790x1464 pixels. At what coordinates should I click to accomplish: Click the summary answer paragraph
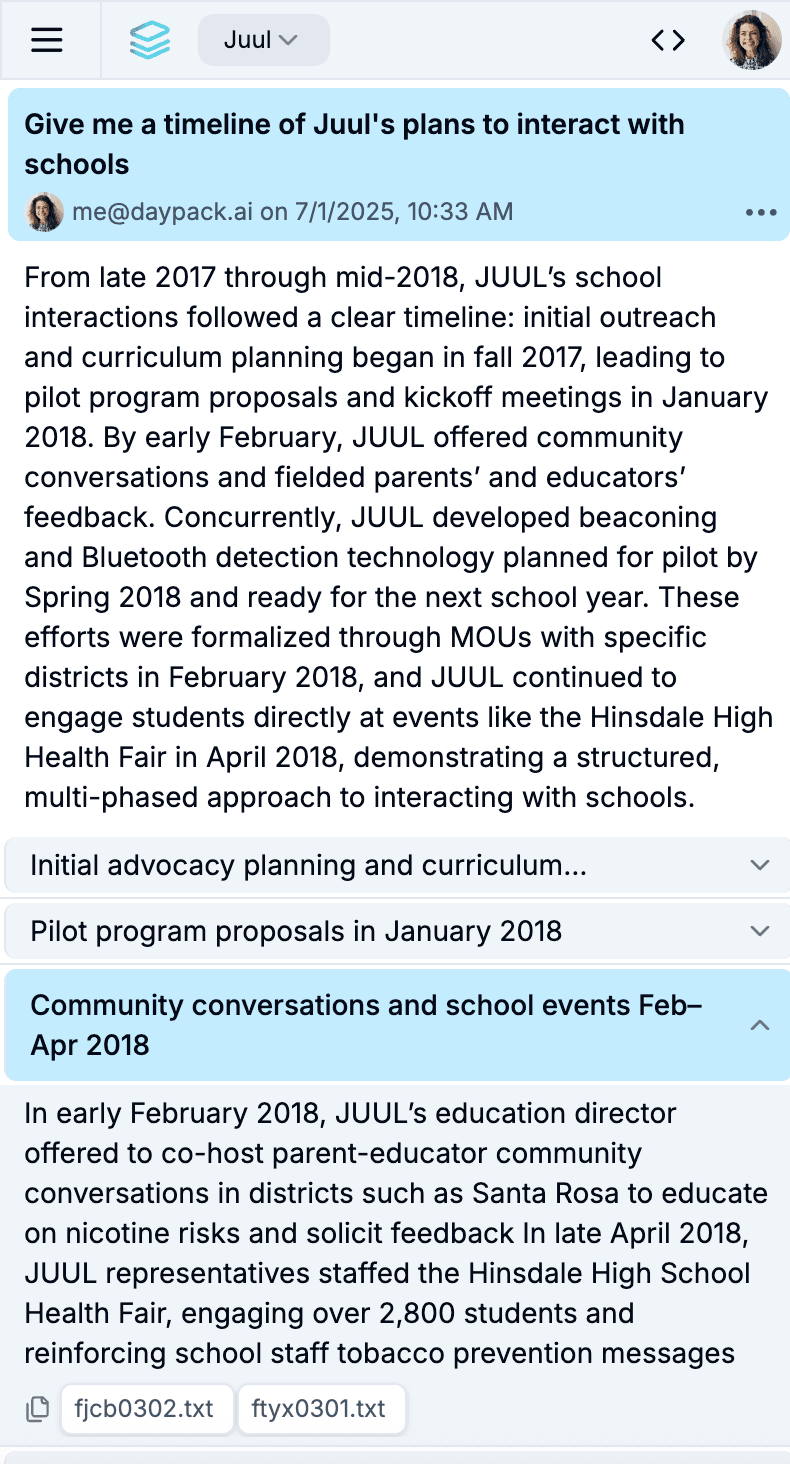(x=398, y=537)
